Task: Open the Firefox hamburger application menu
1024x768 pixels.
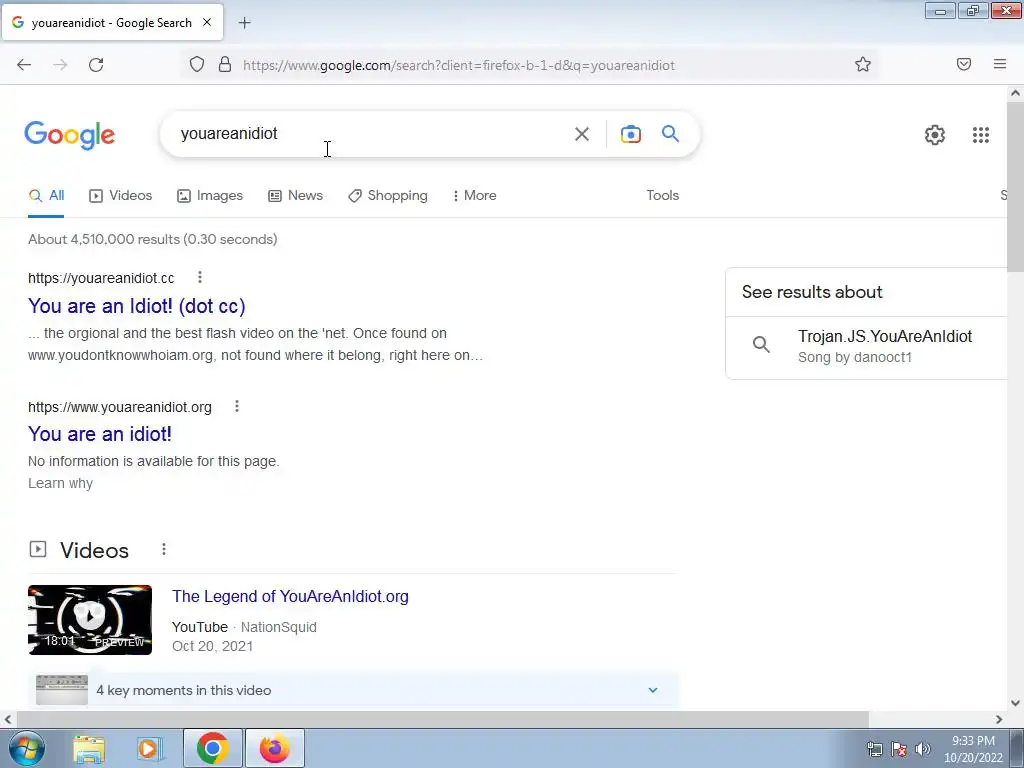Action: (1000, 64)
